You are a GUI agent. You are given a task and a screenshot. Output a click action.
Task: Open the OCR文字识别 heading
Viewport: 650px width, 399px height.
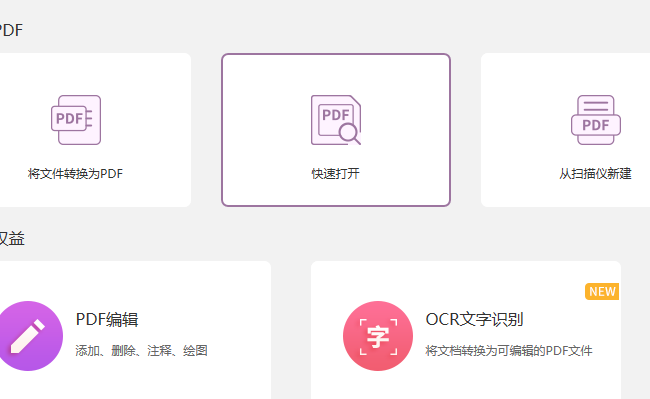474,319
